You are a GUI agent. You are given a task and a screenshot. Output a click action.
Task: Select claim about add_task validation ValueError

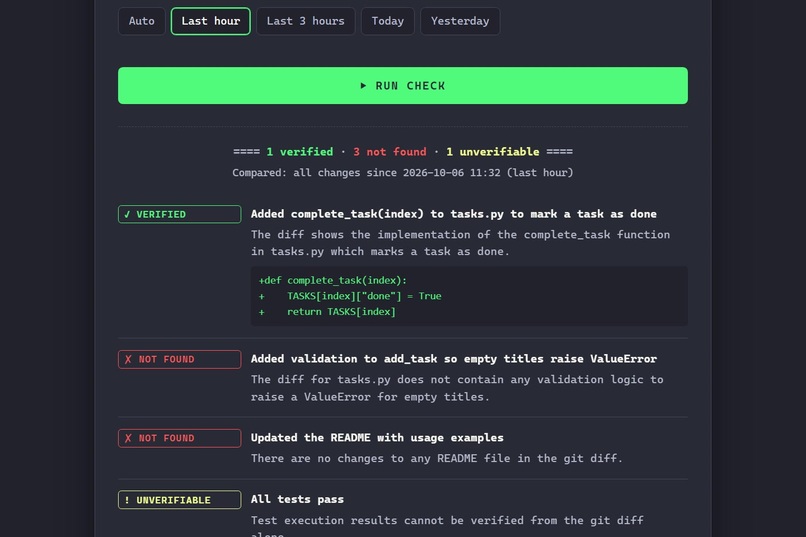454,359
